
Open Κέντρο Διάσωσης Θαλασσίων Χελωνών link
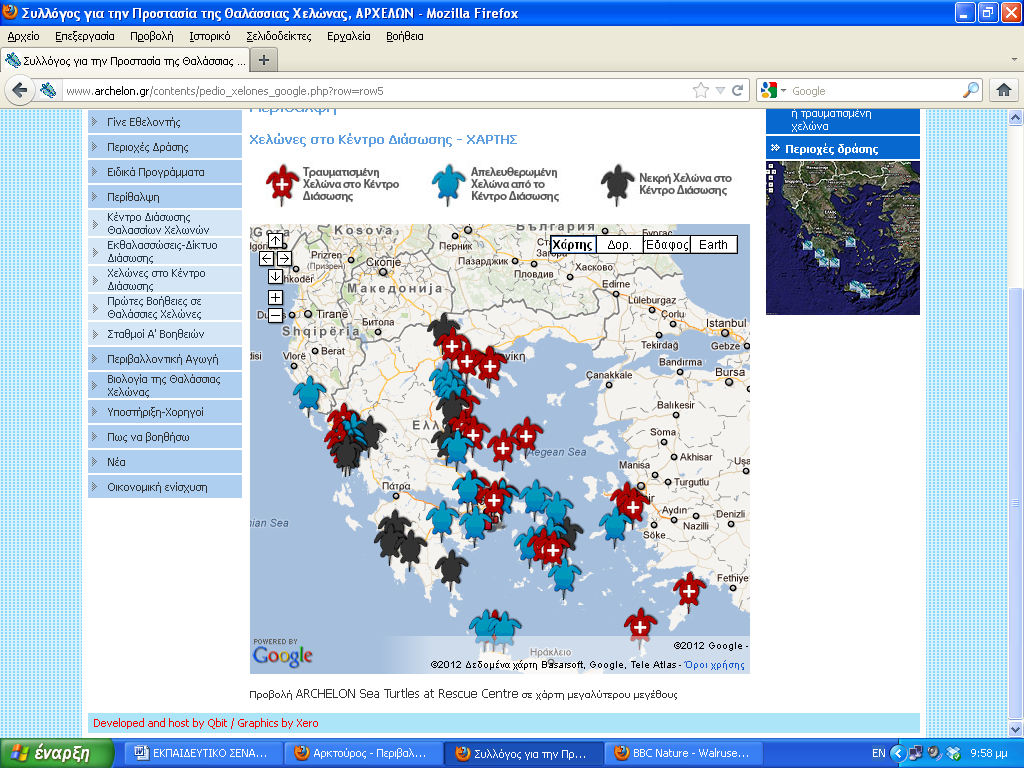(x=165, y=223)
